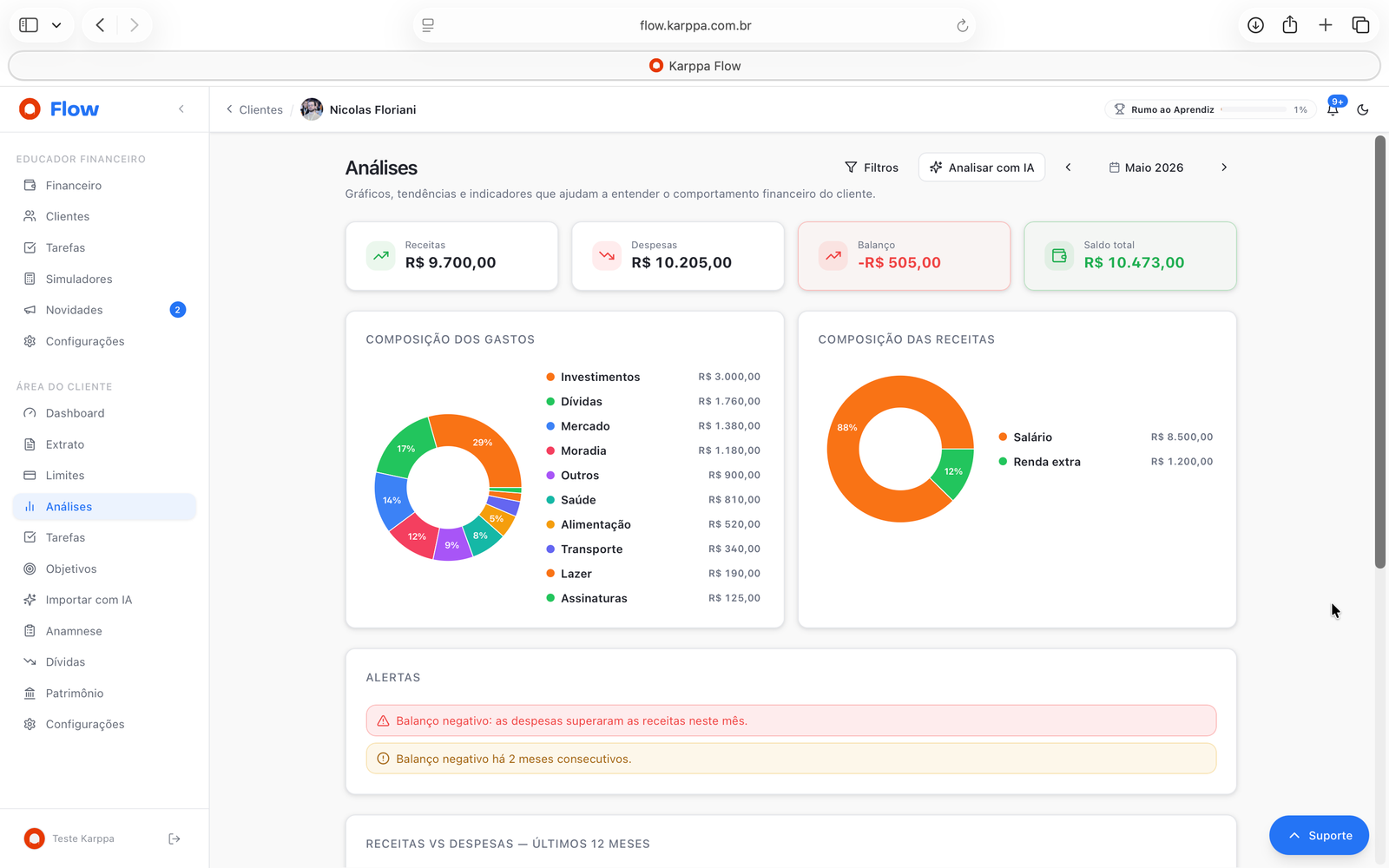1389x868 pixels.
Task: Show Safari tab overview
Action: [x=1360, y=25]
